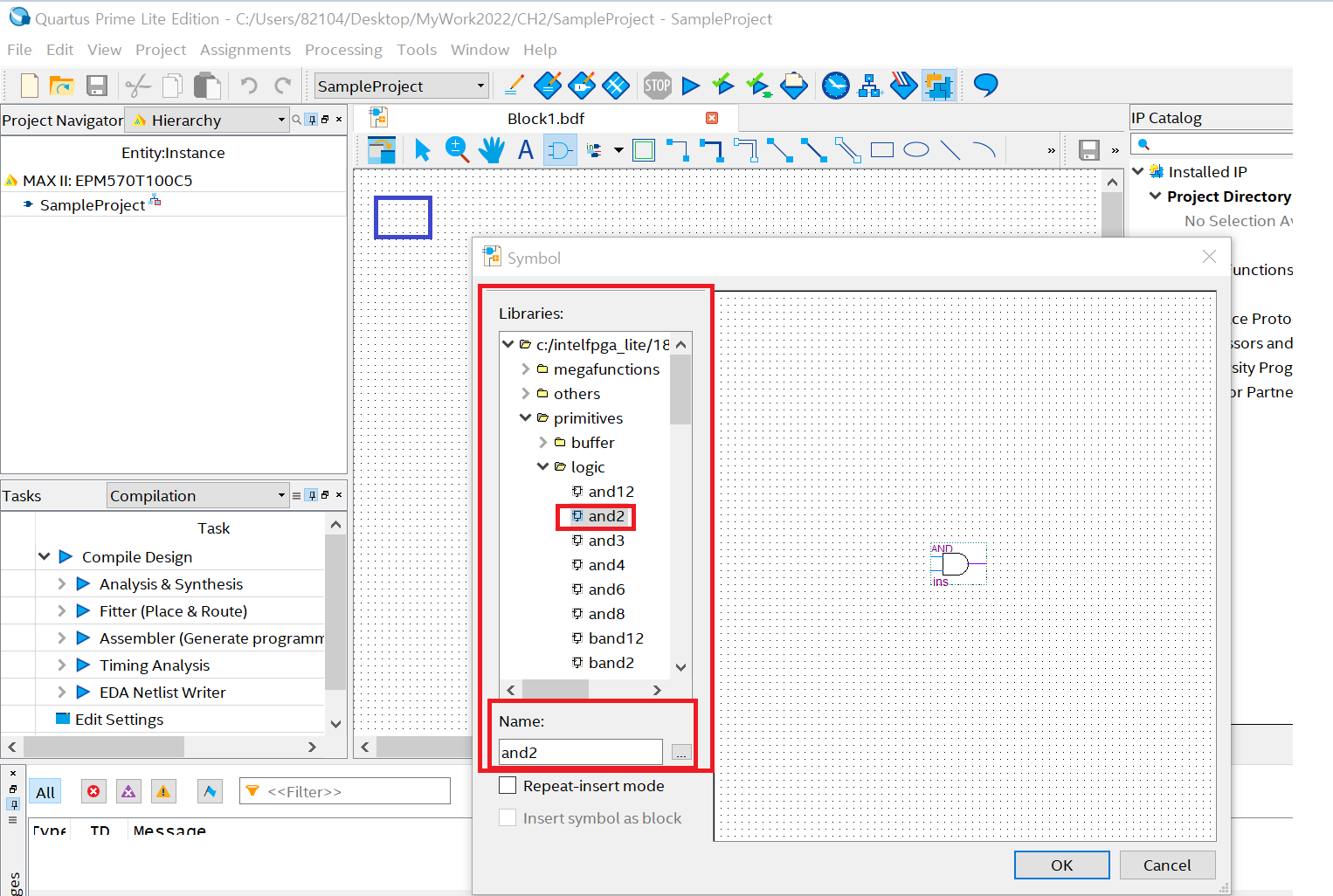
Task: Save with the main toolbar floppy icon
Action: [97, 86]
